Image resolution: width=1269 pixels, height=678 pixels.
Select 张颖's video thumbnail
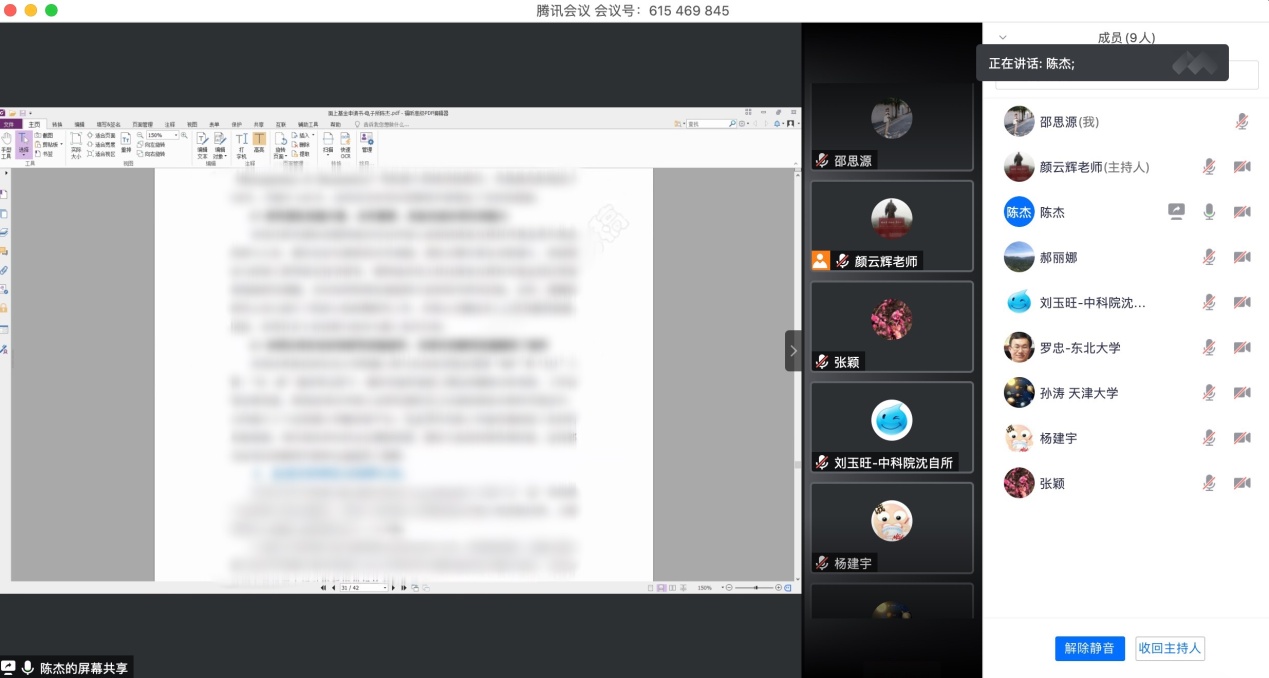pos(891,326)
